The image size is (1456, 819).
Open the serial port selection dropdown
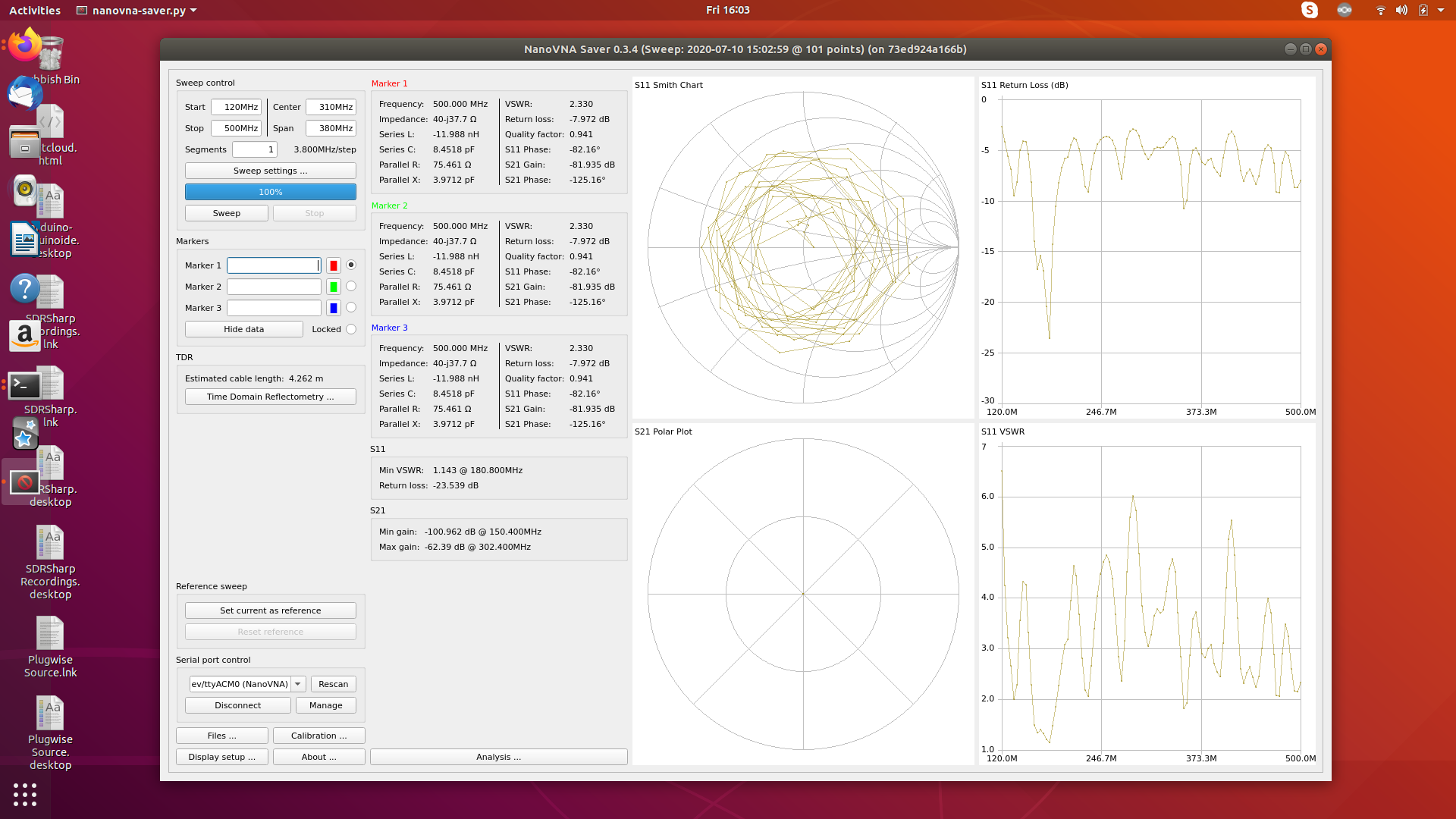coord(298,683)
